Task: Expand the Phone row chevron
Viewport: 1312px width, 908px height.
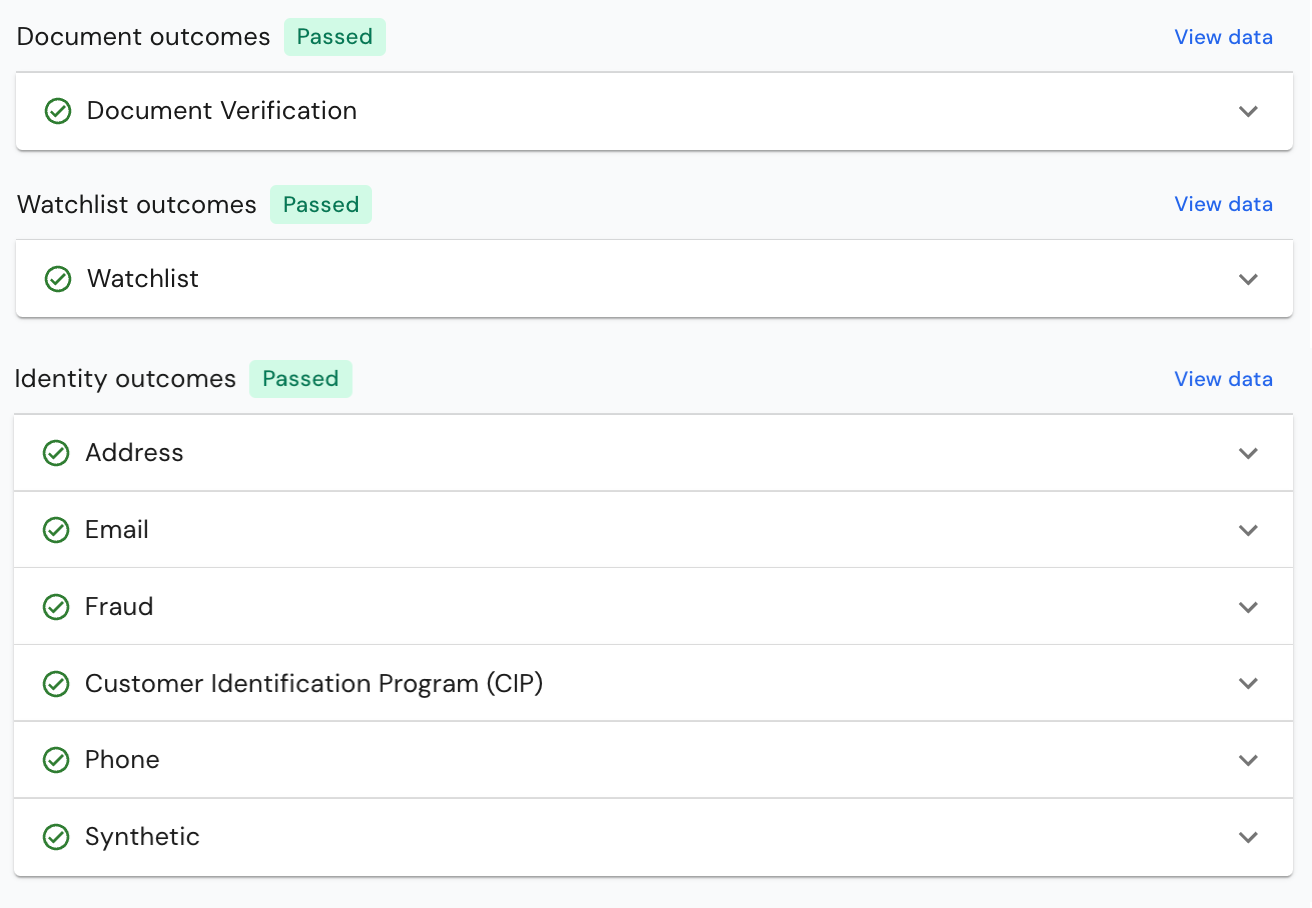Action: click(x=1248, y=760)
